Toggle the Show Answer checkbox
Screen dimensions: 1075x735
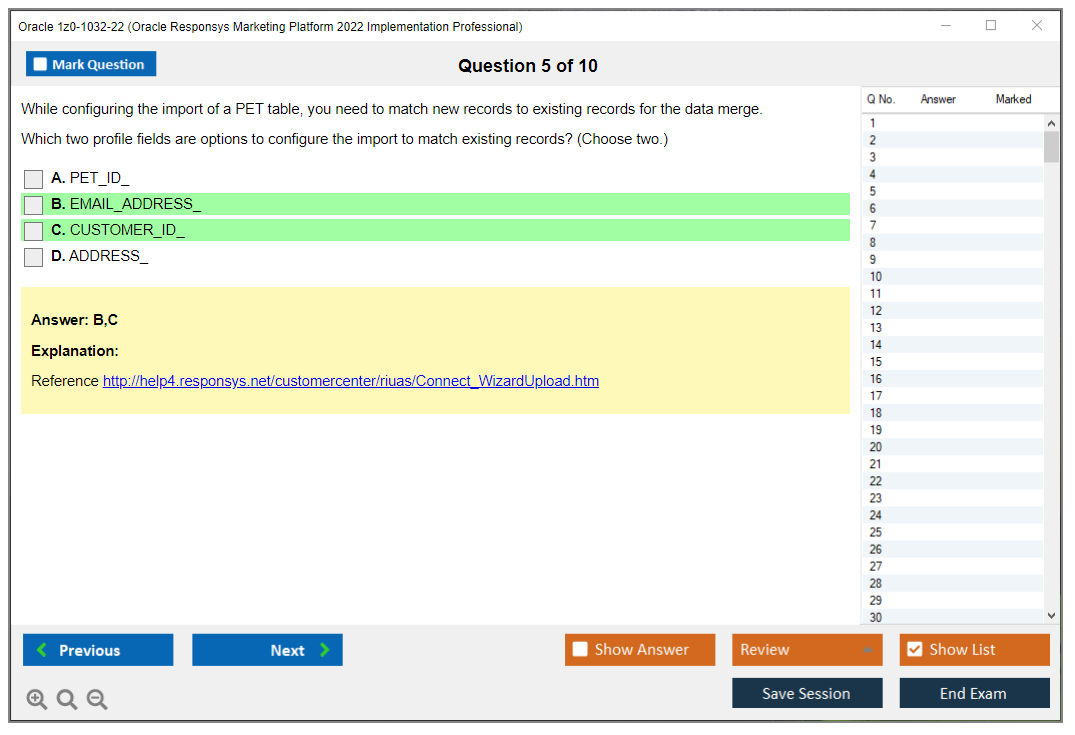[x=580, y=649]
